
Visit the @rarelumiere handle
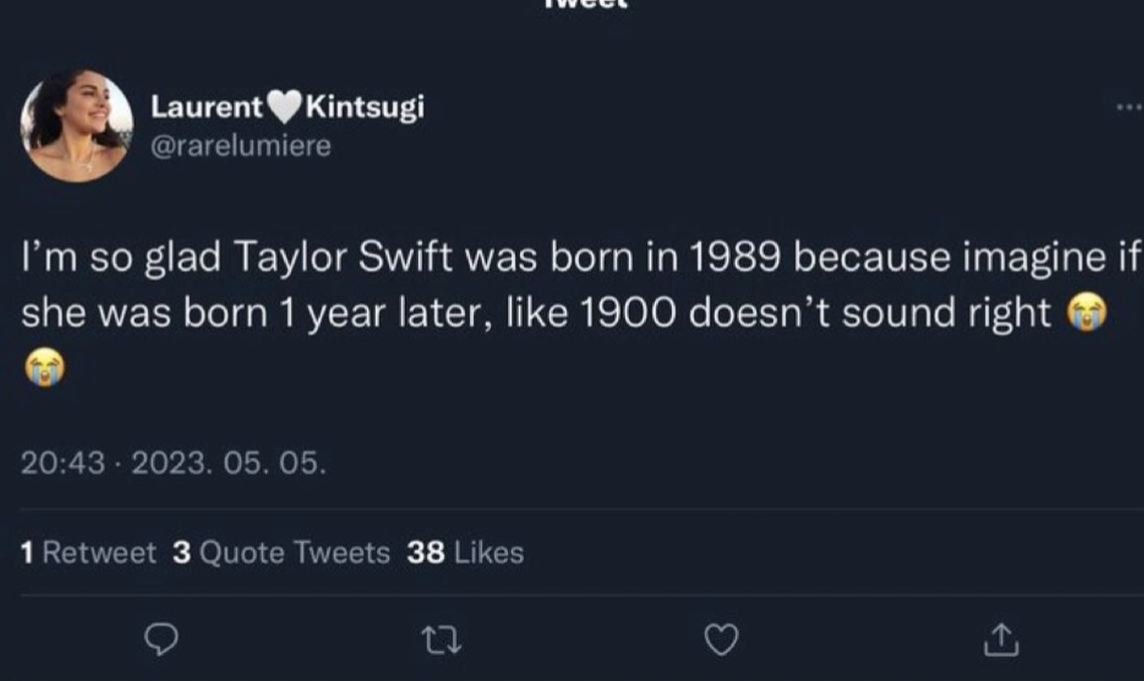[241, 146]
